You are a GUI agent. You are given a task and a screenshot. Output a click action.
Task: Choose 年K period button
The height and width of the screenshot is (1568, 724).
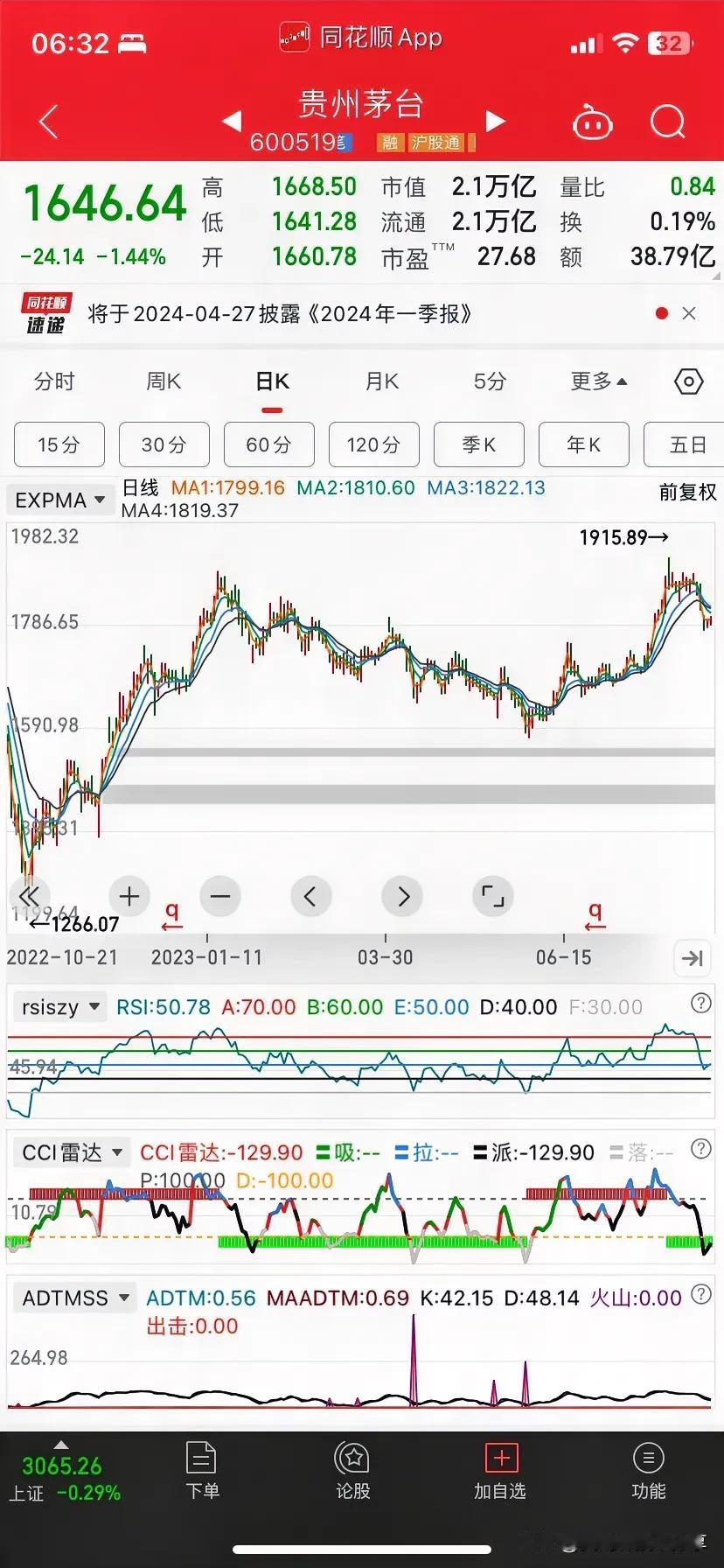coord(584,444)
